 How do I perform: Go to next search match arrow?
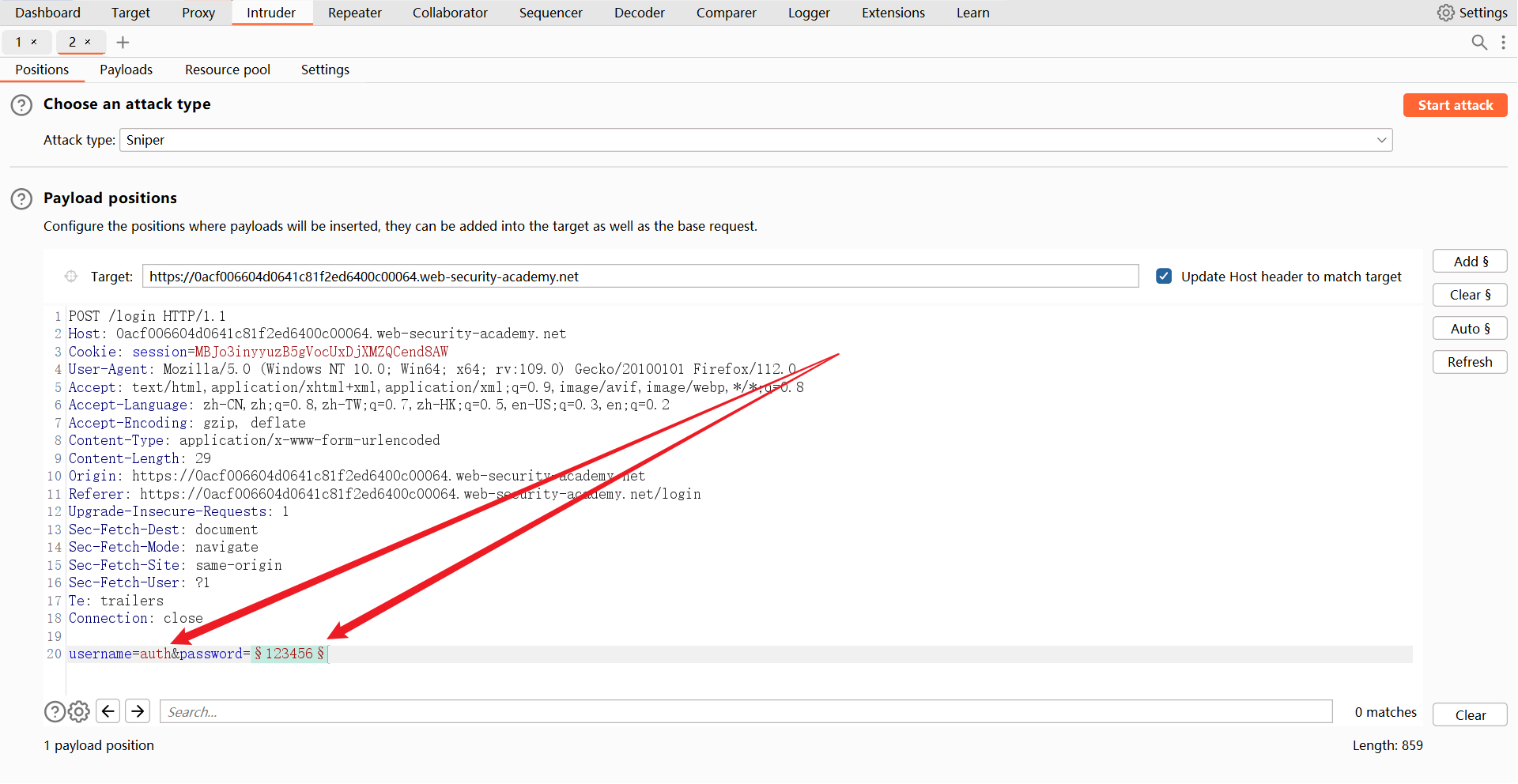[138, 711]
